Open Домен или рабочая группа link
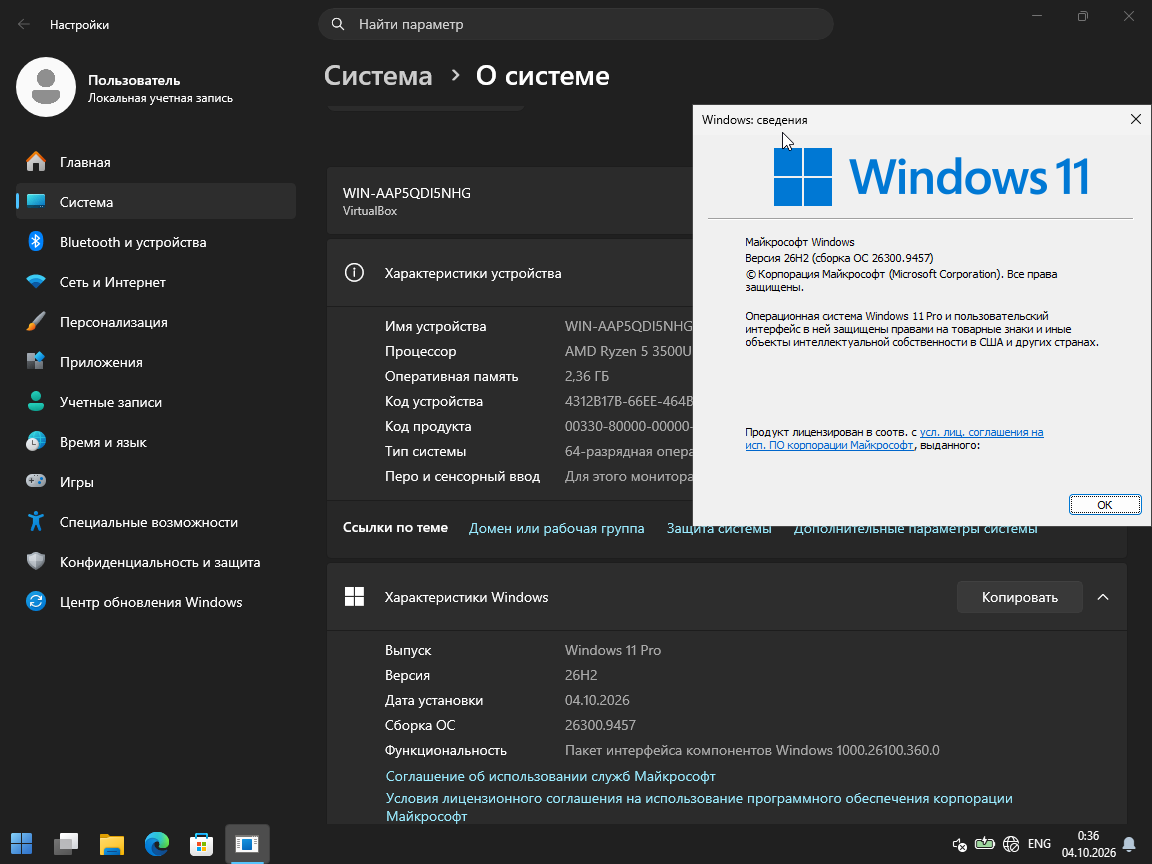 coord(556,528)
